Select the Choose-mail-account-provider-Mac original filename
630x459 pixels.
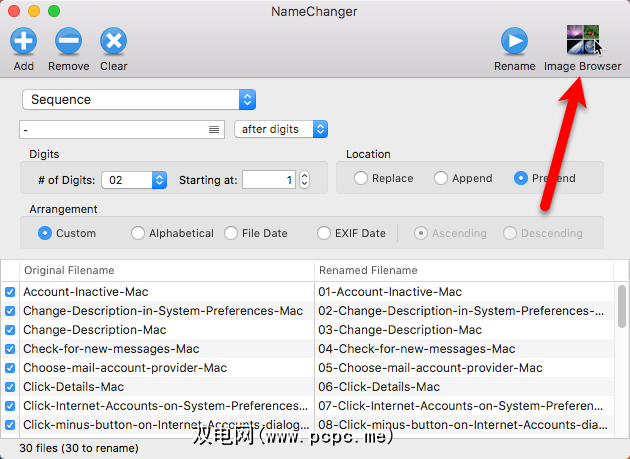click(125, 368)
